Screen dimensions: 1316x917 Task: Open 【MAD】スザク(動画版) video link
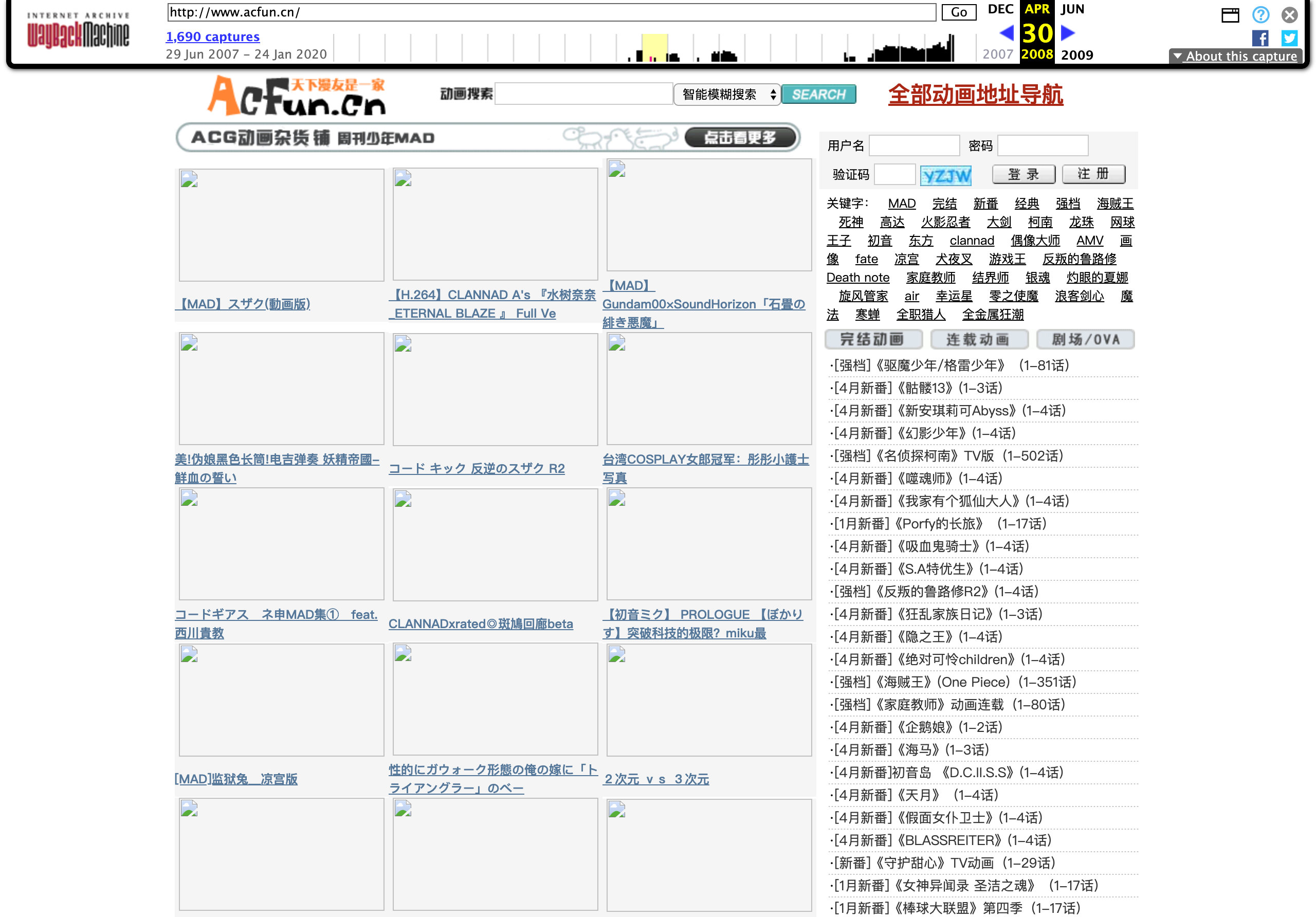pos(243,304)
